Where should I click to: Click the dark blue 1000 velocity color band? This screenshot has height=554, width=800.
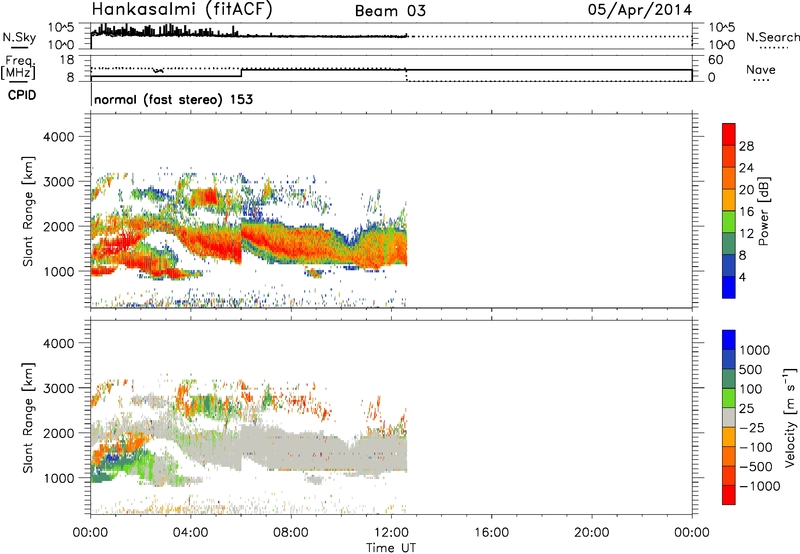(729, 359)
